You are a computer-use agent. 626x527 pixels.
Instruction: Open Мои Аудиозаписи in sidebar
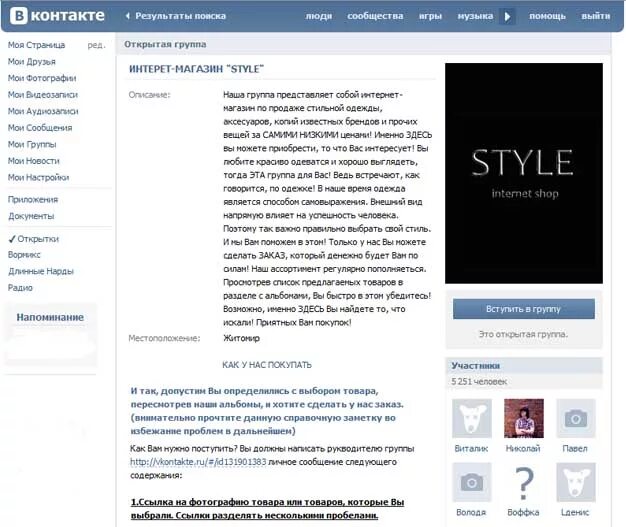point(43,111)
